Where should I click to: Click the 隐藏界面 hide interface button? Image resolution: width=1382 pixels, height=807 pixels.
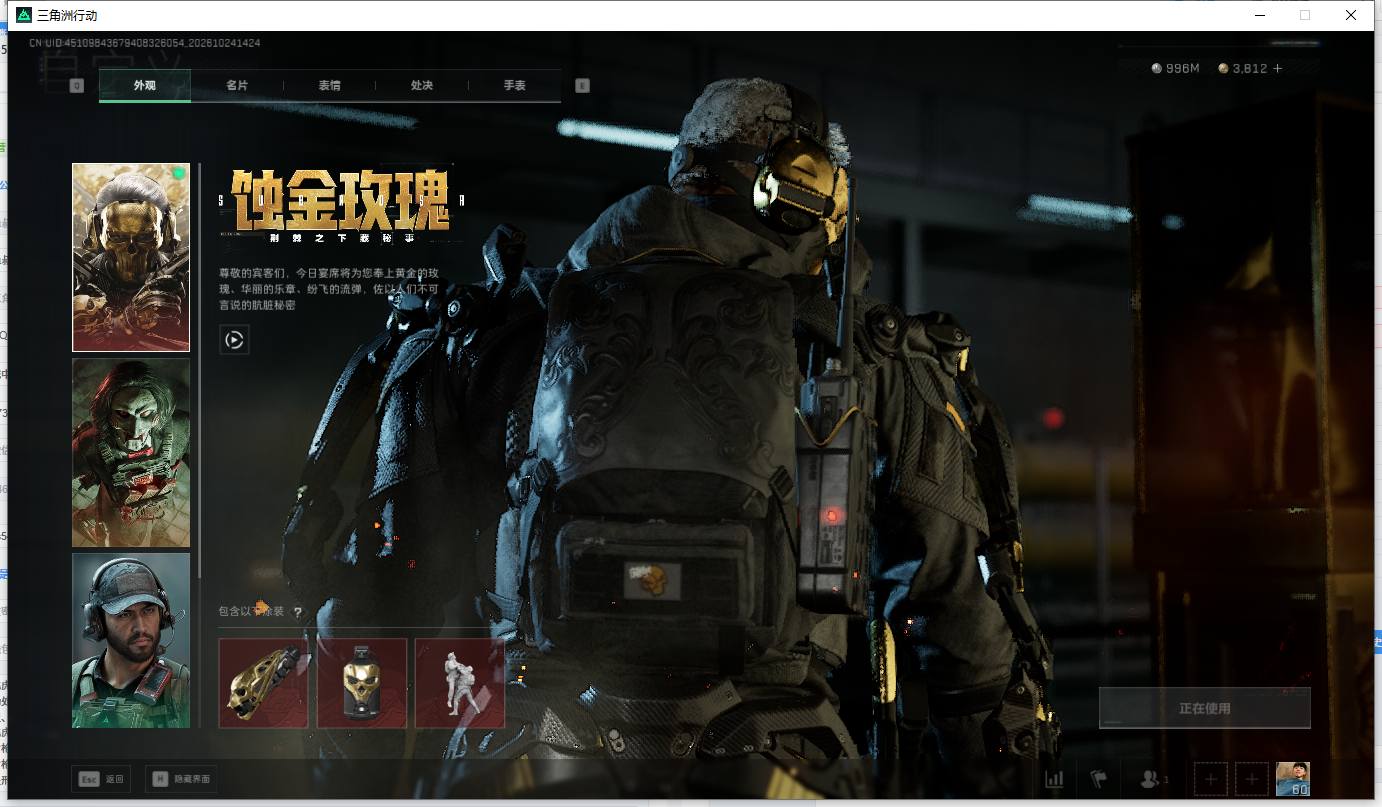tap(181, 779)
